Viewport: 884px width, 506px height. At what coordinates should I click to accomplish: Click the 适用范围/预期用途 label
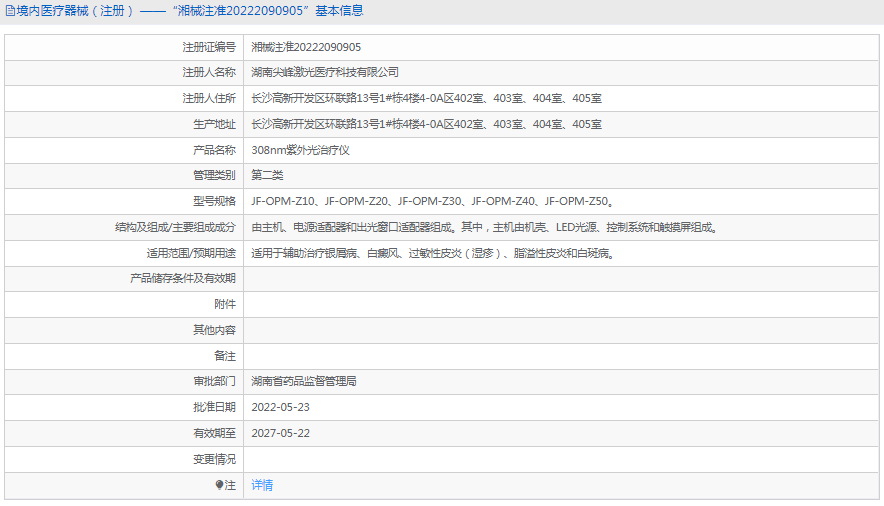coord(191,254)
